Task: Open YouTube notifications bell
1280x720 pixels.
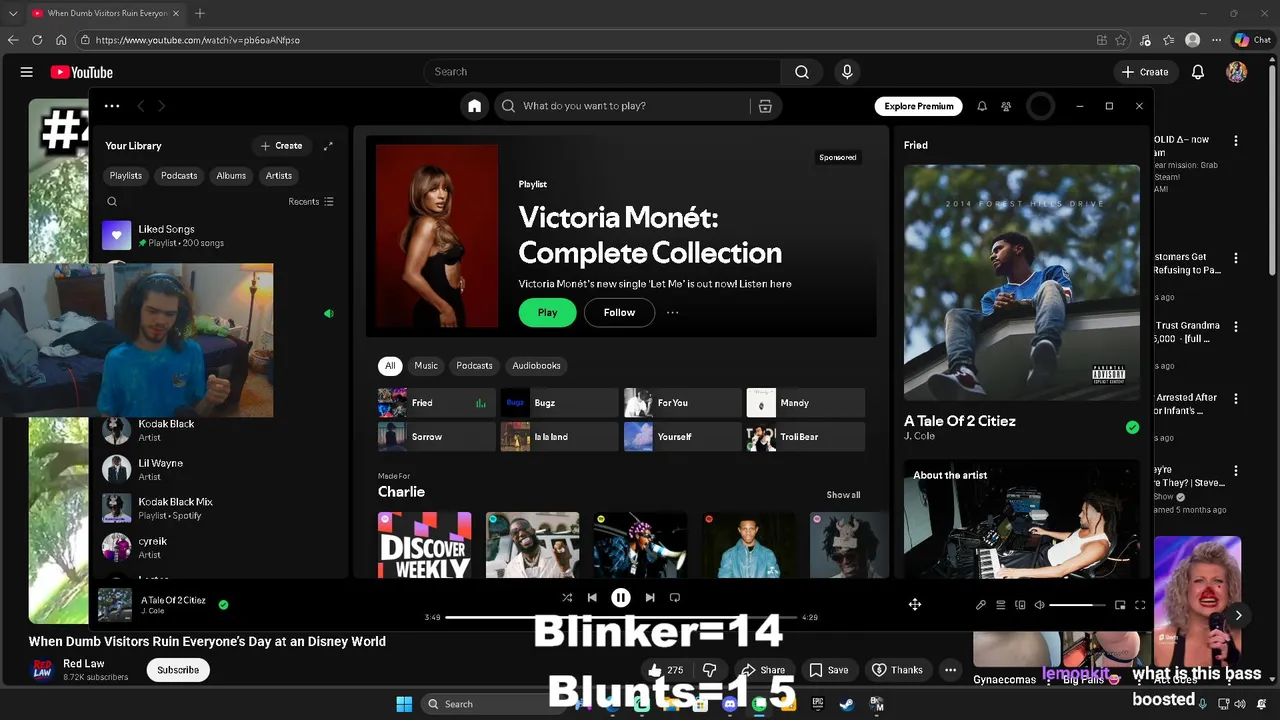Action: point(1198,72)
